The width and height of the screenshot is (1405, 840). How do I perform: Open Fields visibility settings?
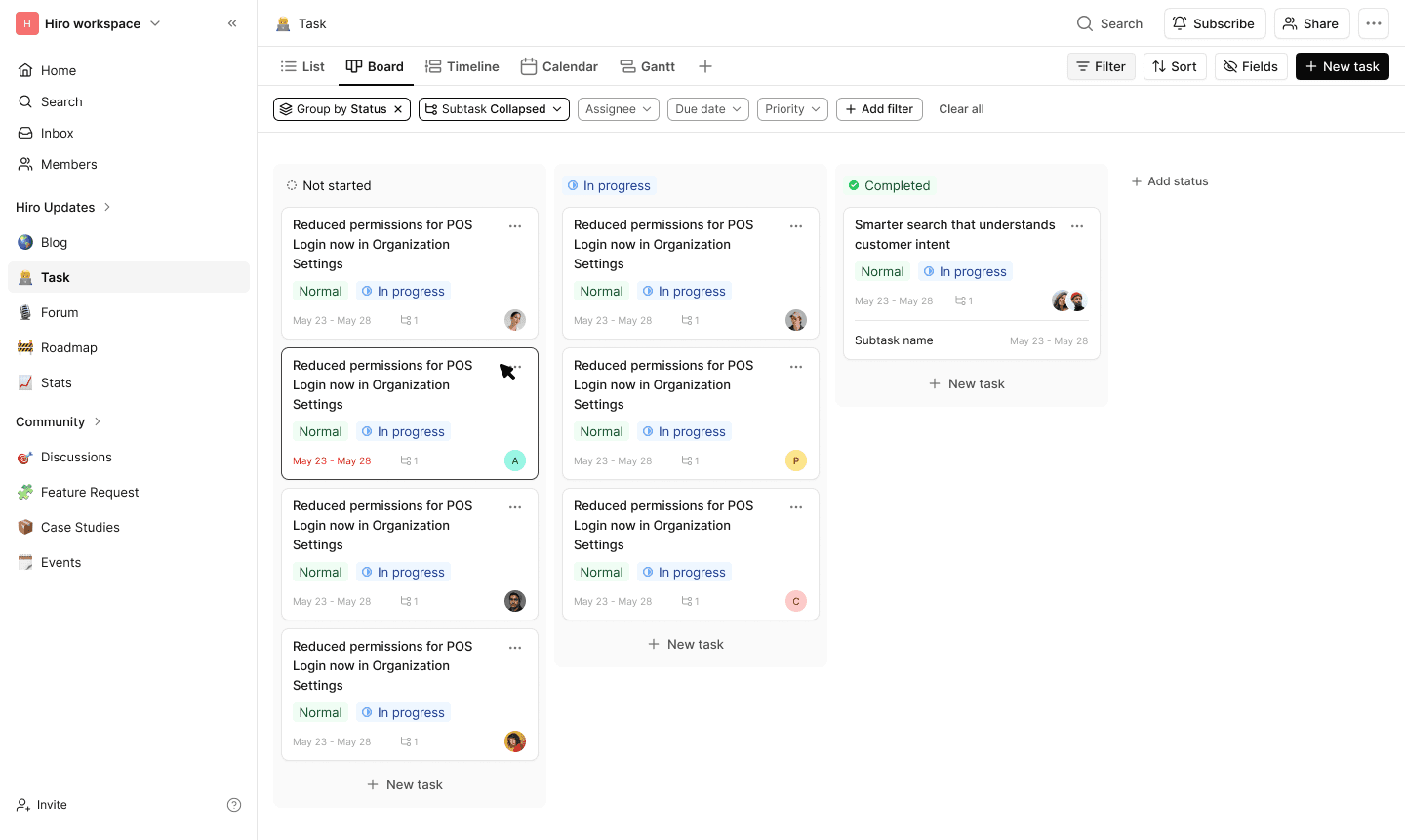[x=1251, y=66]
